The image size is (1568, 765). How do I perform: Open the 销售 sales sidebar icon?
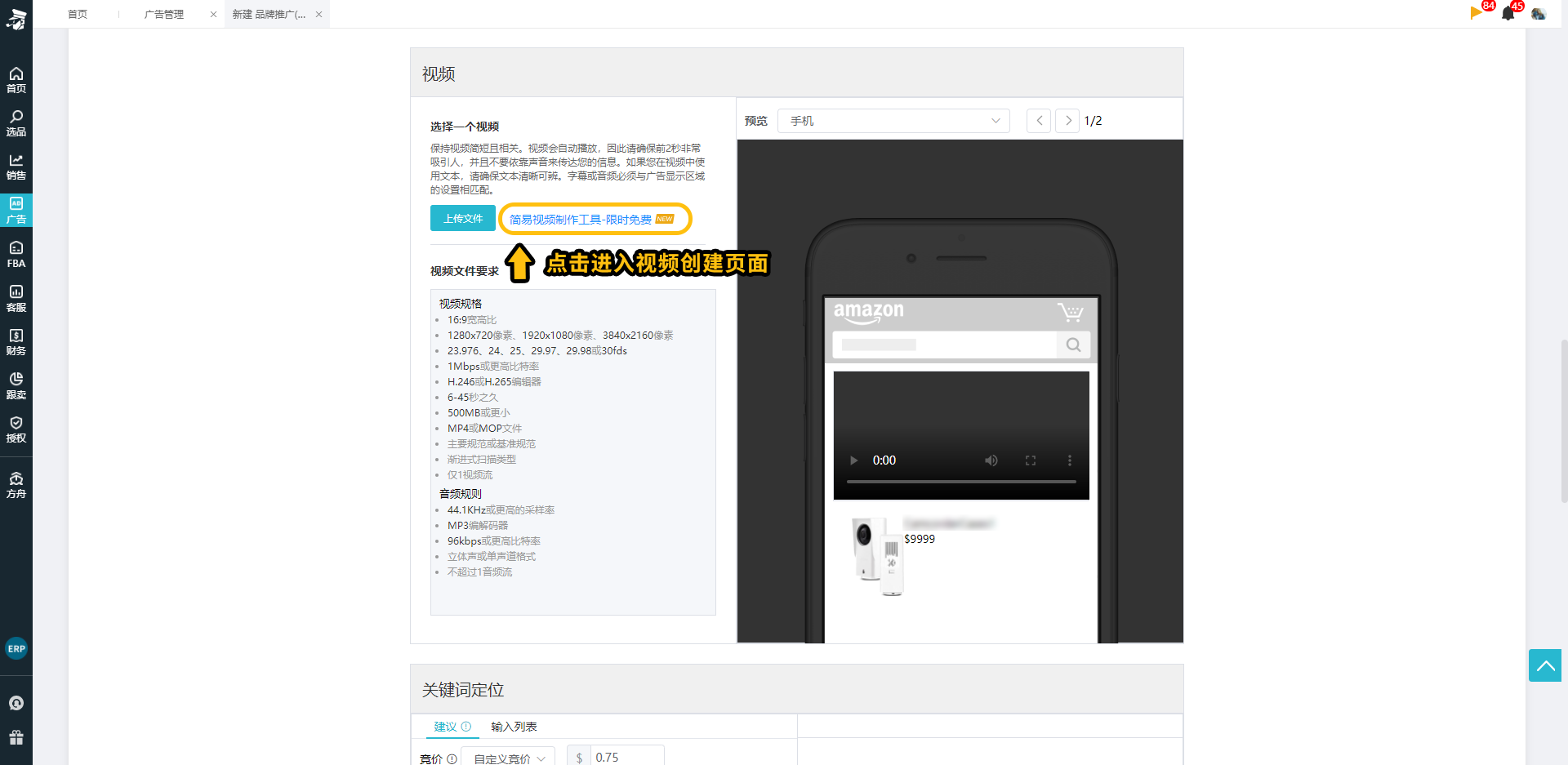[16, 167]
